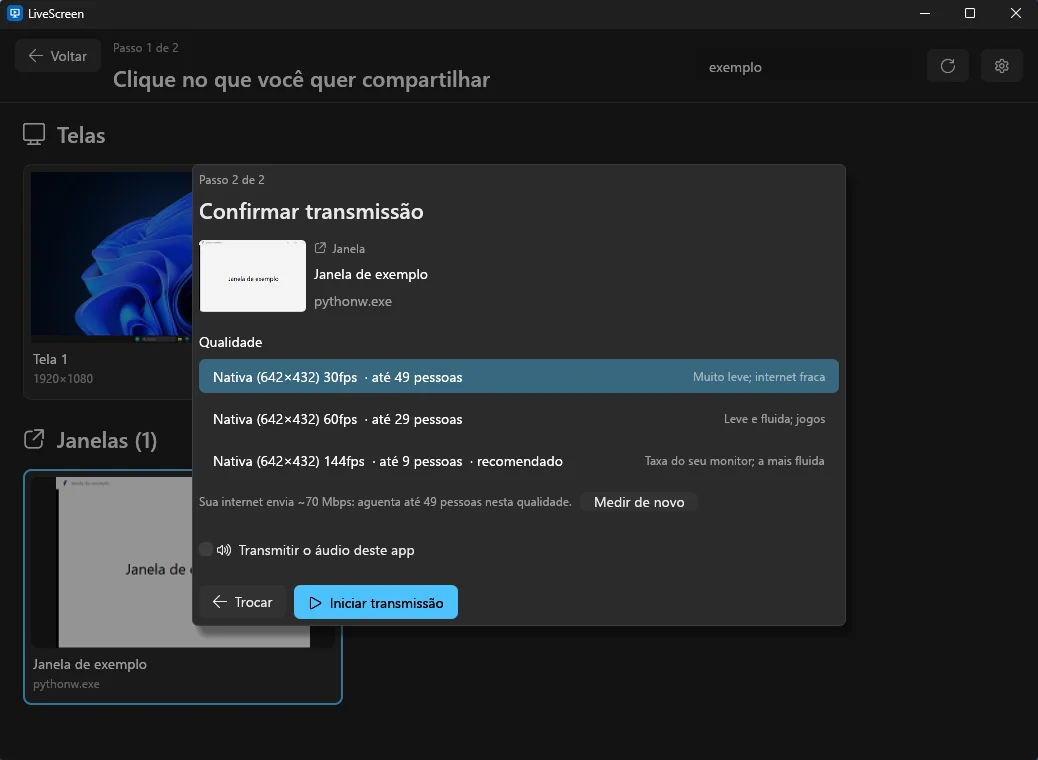Viewport: 1038px width, 760px height.
Task: Click Iniciar transmissão to start streaming
Action: (375, 602)
